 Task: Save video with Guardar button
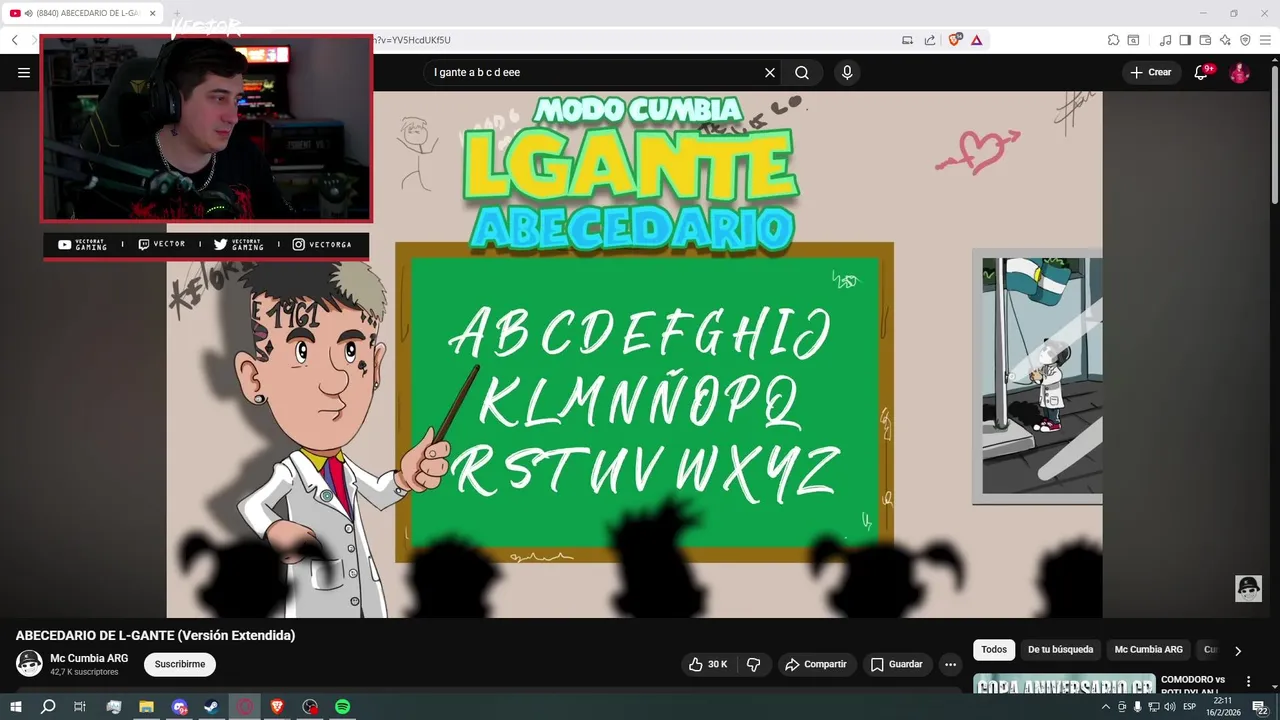pos(897,664)
